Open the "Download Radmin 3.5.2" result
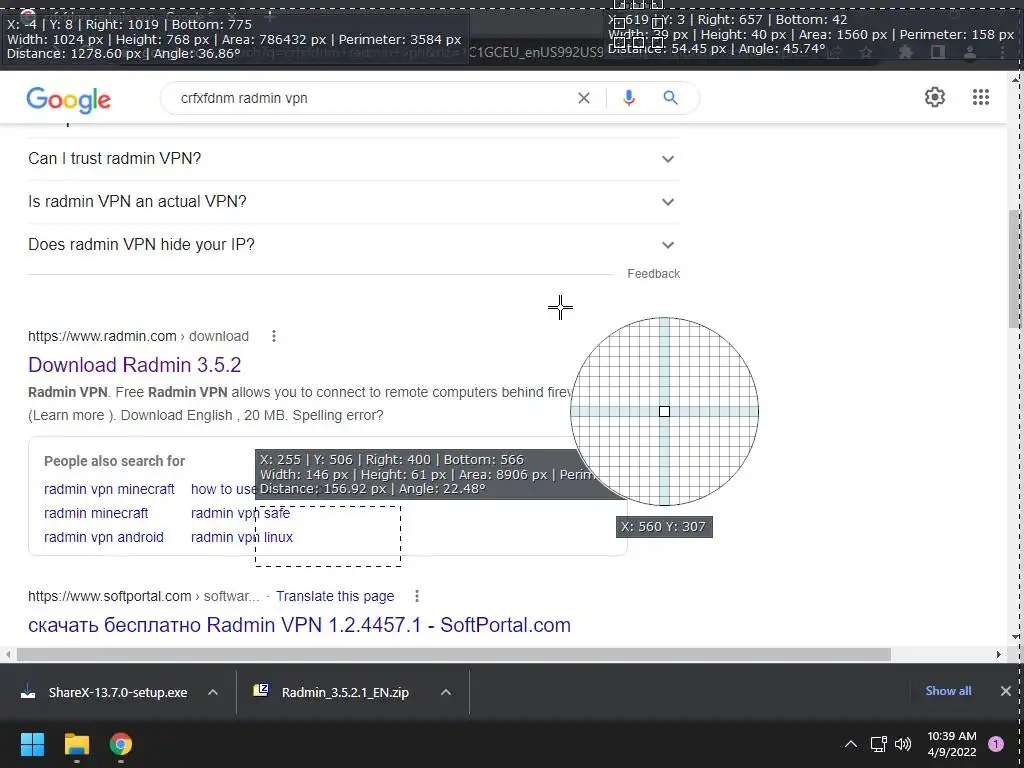The height and width of the screenshot is (768, 1024). 135,364
